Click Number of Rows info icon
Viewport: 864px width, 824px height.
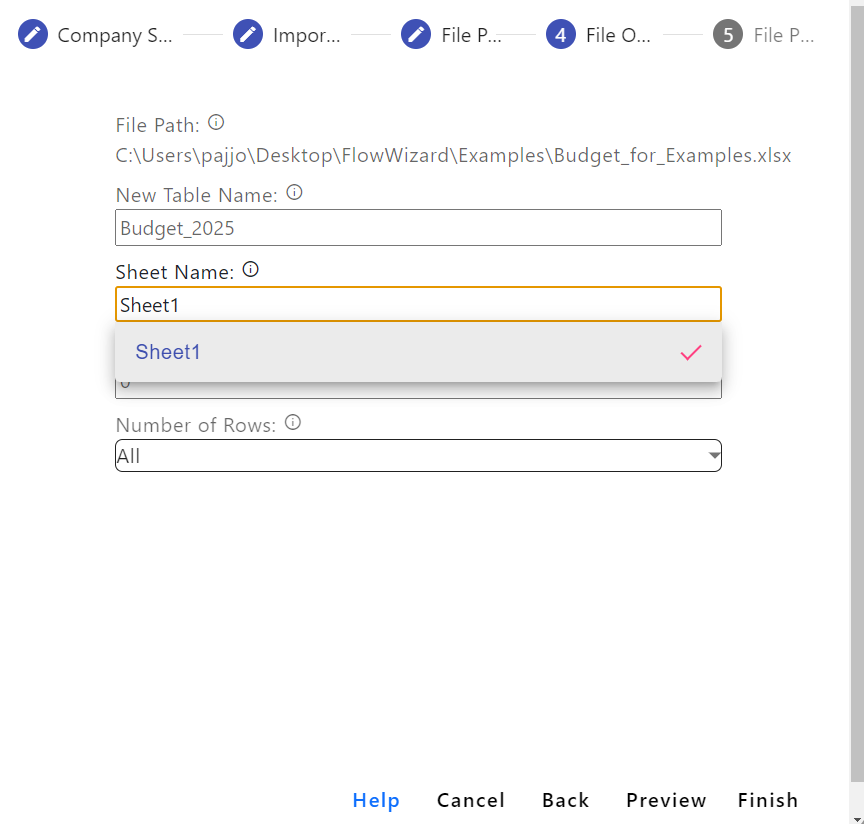(x=293, y=422)
